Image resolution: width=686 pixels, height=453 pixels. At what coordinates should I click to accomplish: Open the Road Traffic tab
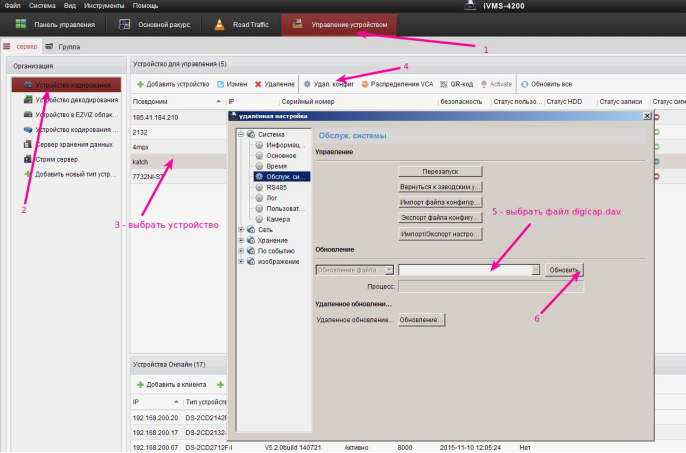point(239,23)
